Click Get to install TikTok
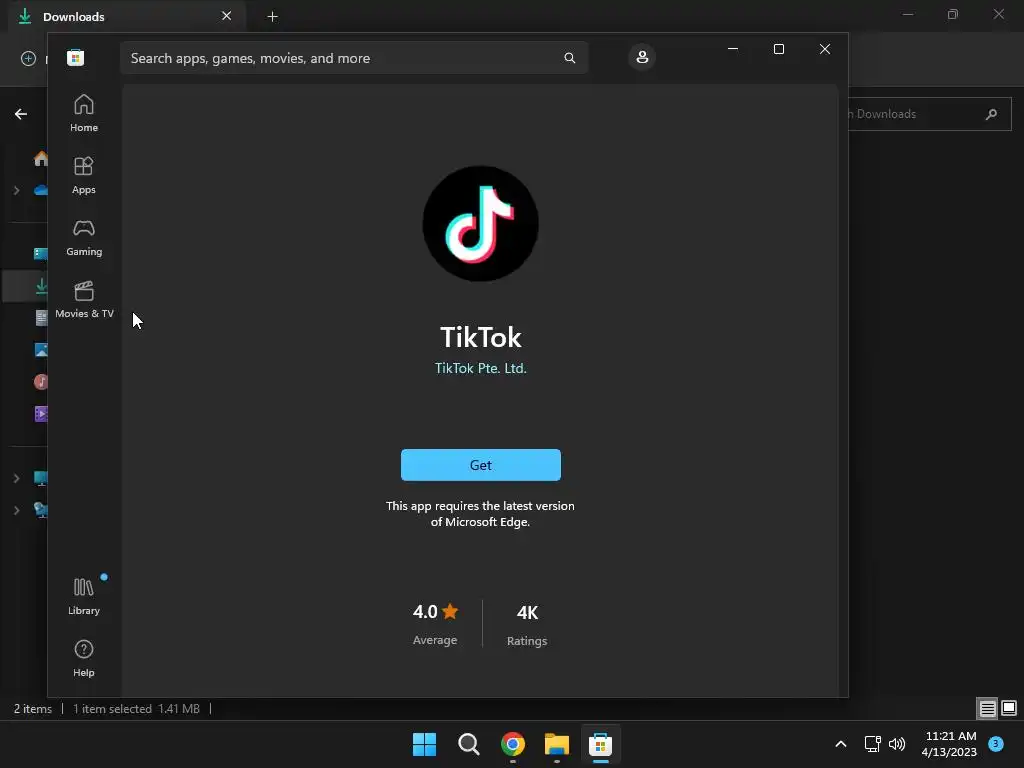The width and height of the screenshot is (1024, 768). click(481, 465)
